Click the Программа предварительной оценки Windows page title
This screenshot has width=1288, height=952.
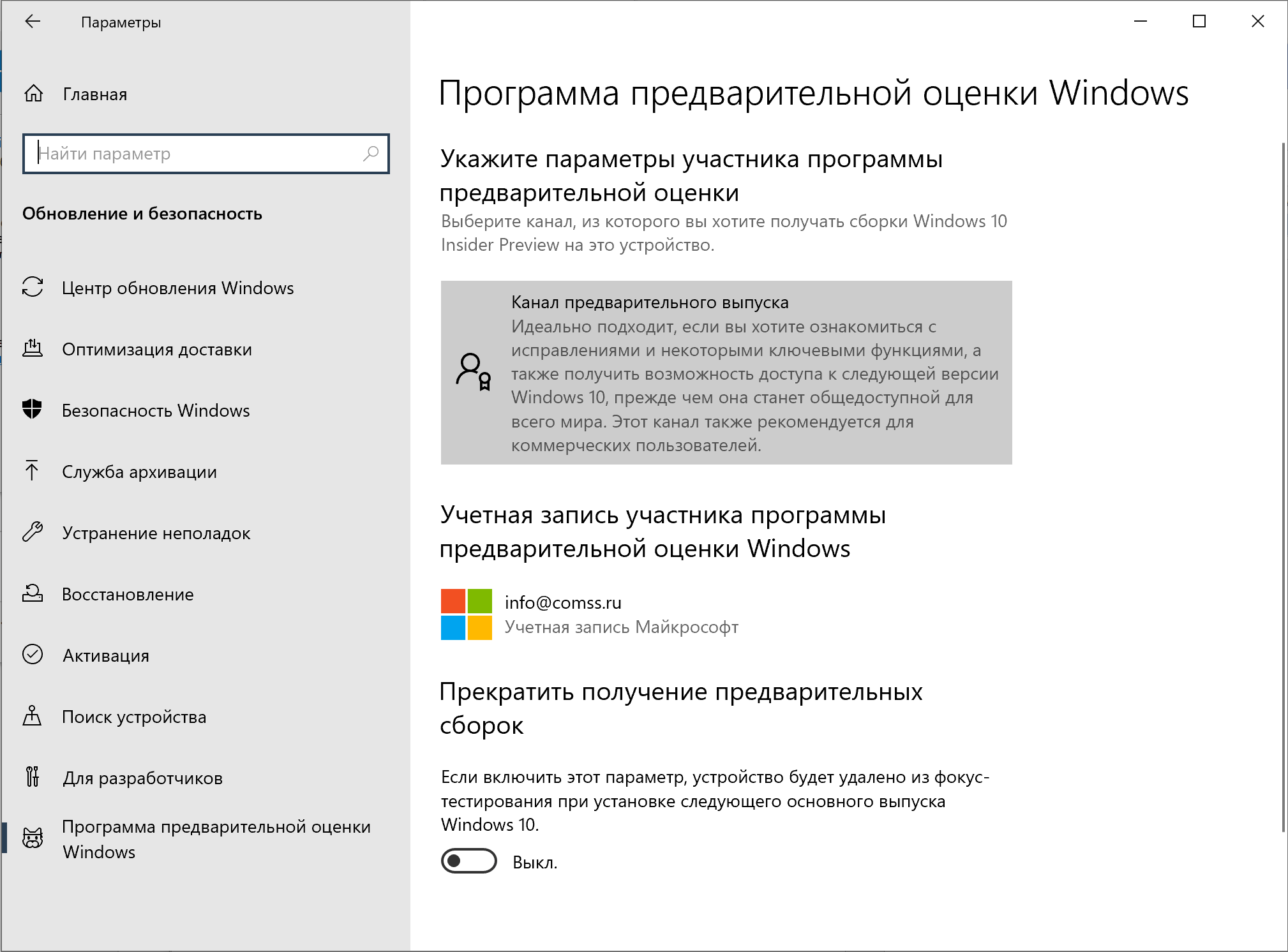coord(814,93)
